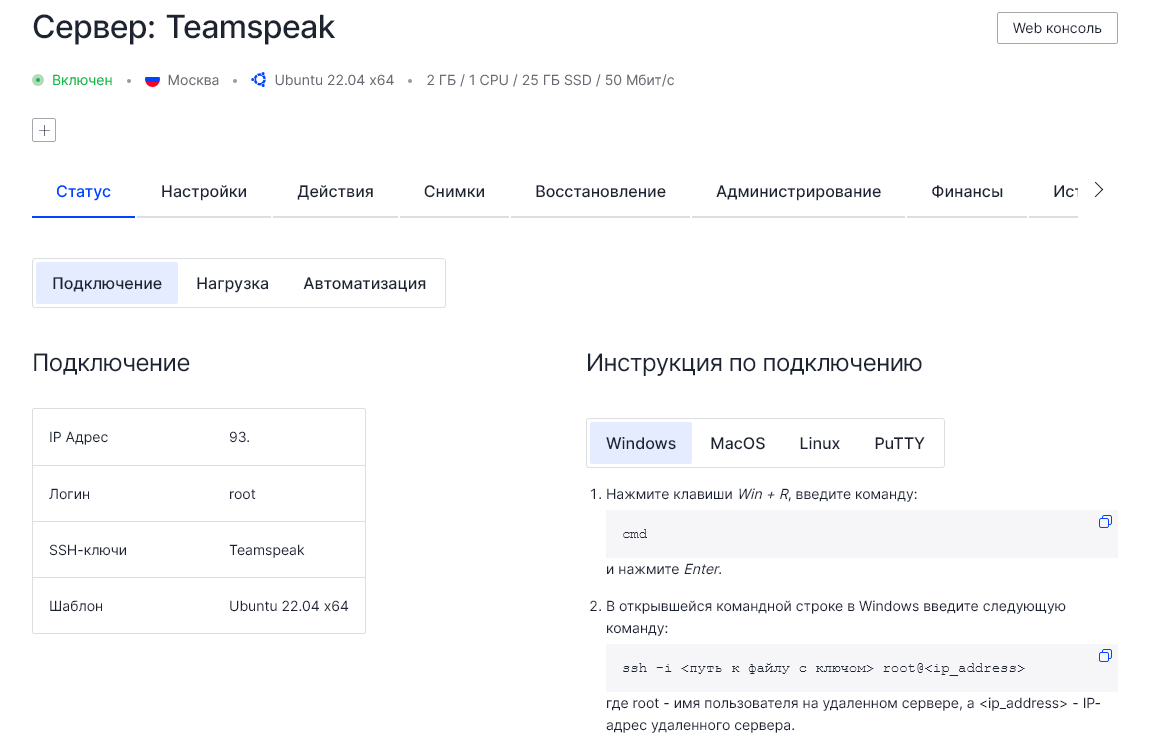Click the plus icon to add tag
Viewport: 1149px width, 746px height.
44,130
